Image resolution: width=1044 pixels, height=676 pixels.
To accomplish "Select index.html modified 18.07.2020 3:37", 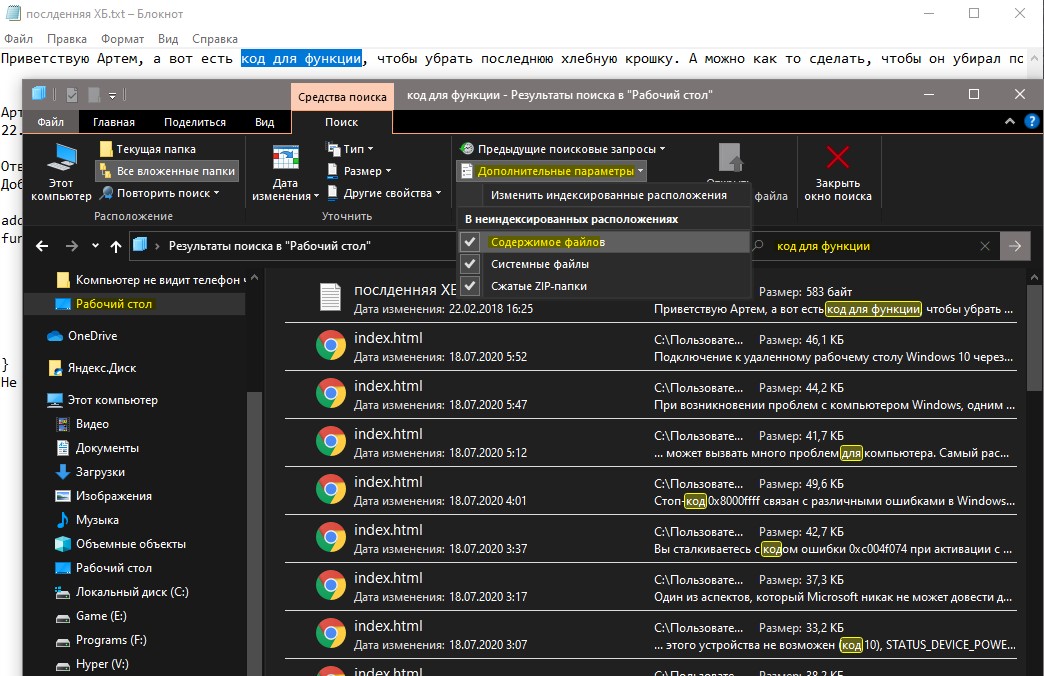I will pos(651,539).
